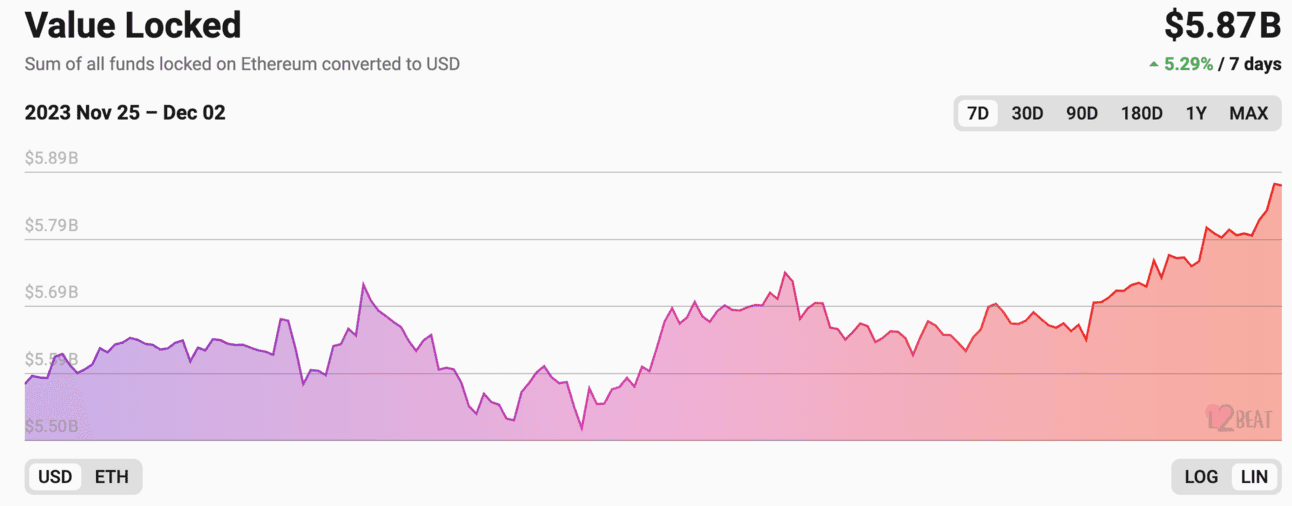The image size is (1292, 506).
Task: Select LIN scale option
Action: click(1254, 477)
